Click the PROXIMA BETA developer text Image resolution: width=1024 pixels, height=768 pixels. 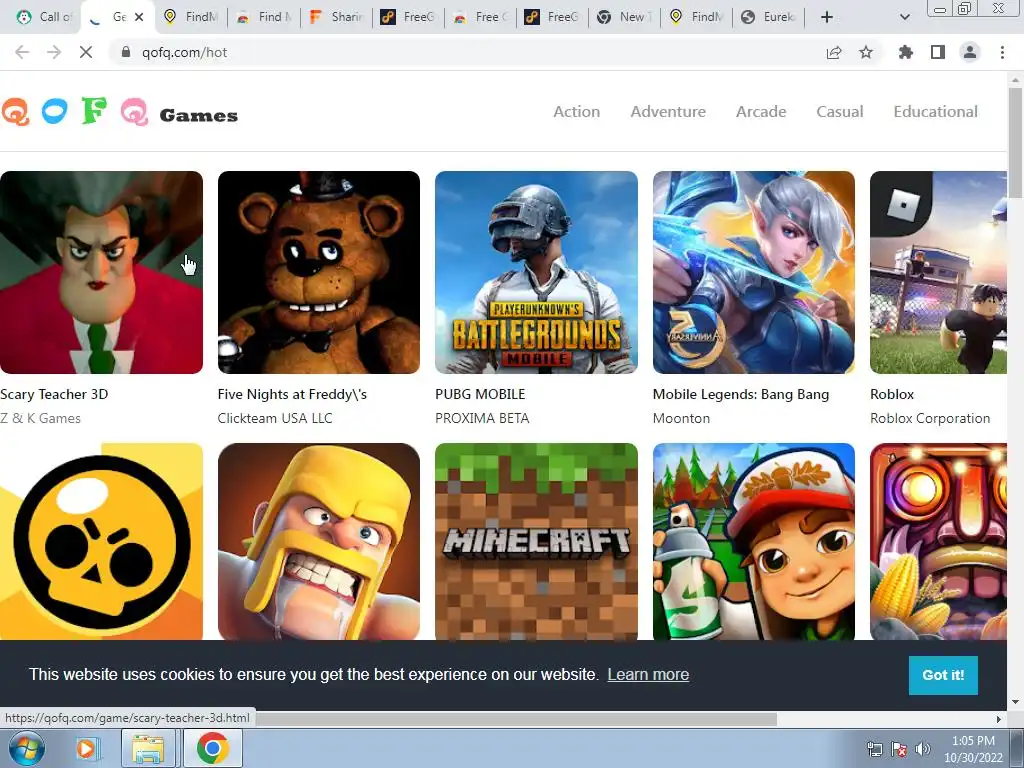click(x=482, y=419)
